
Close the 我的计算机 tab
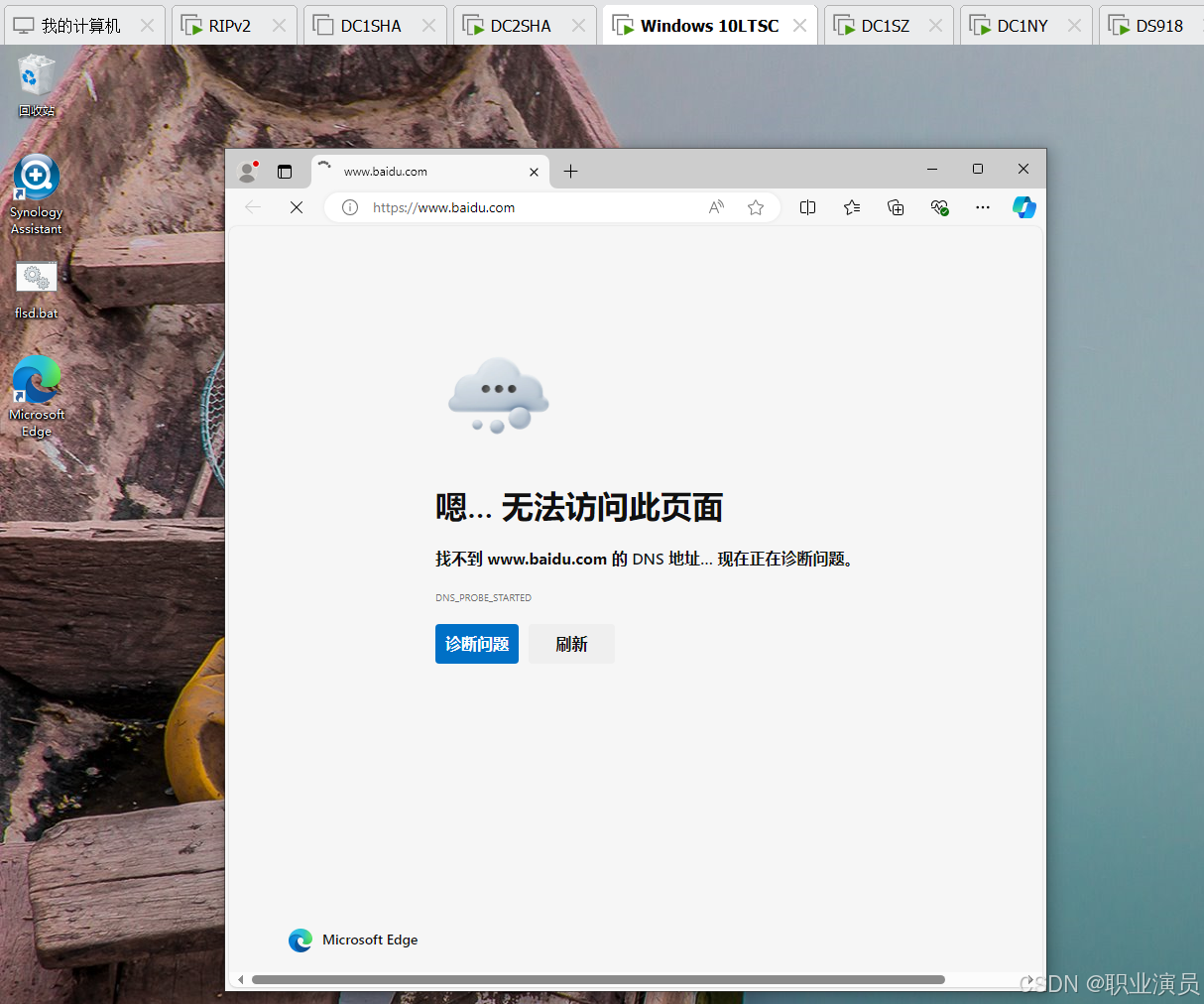[147, 26]
